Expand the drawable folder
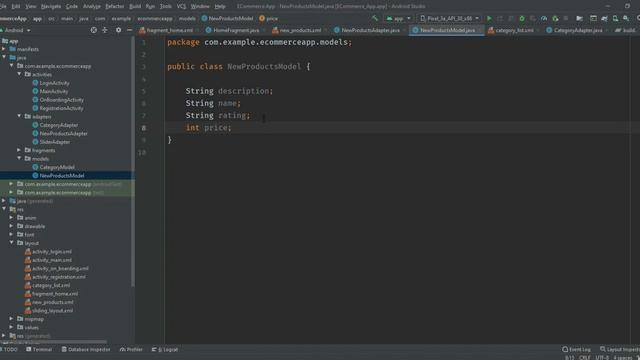 point(11,226)
